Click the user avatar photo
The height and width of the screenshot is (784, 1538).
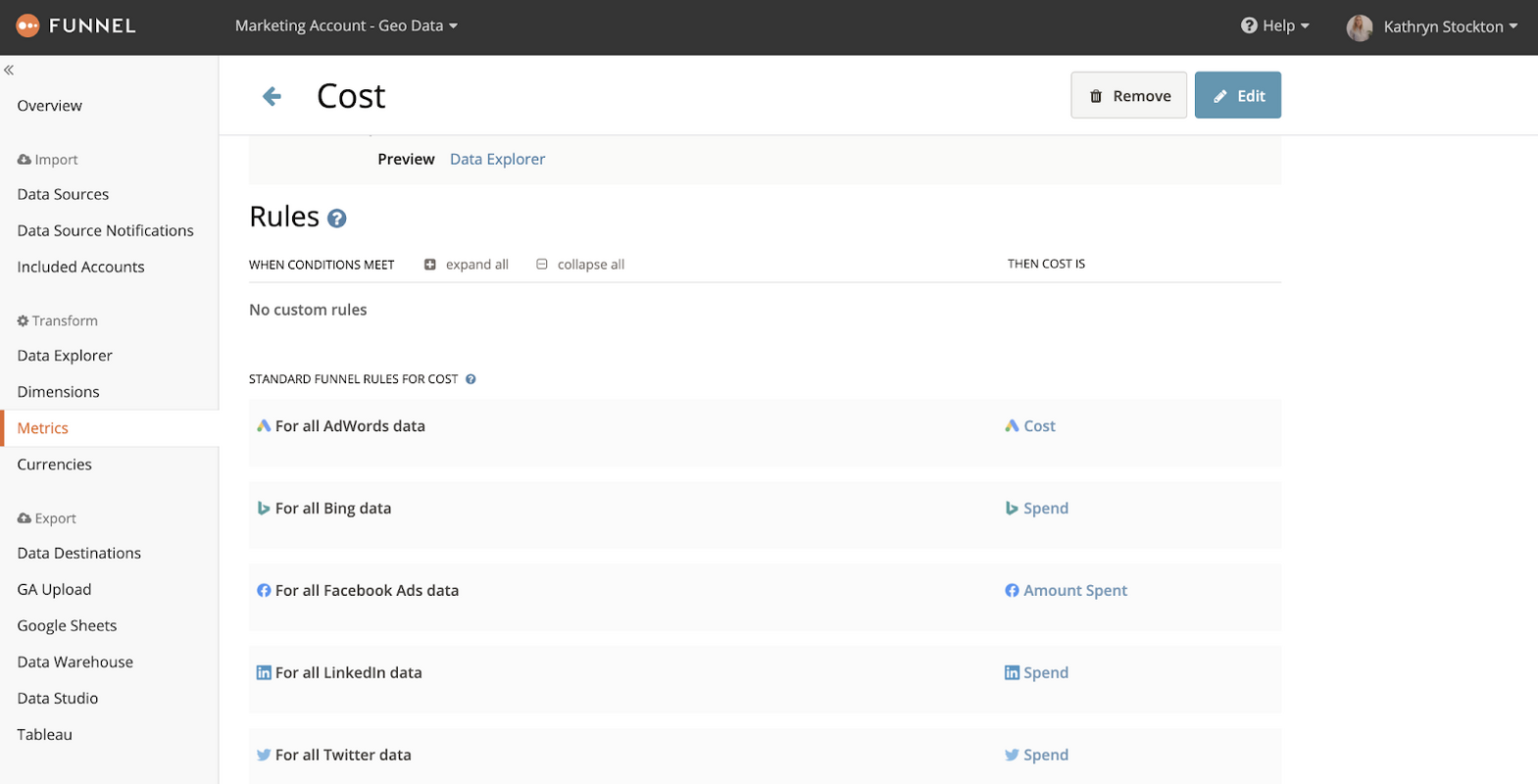click(1359, 27)
